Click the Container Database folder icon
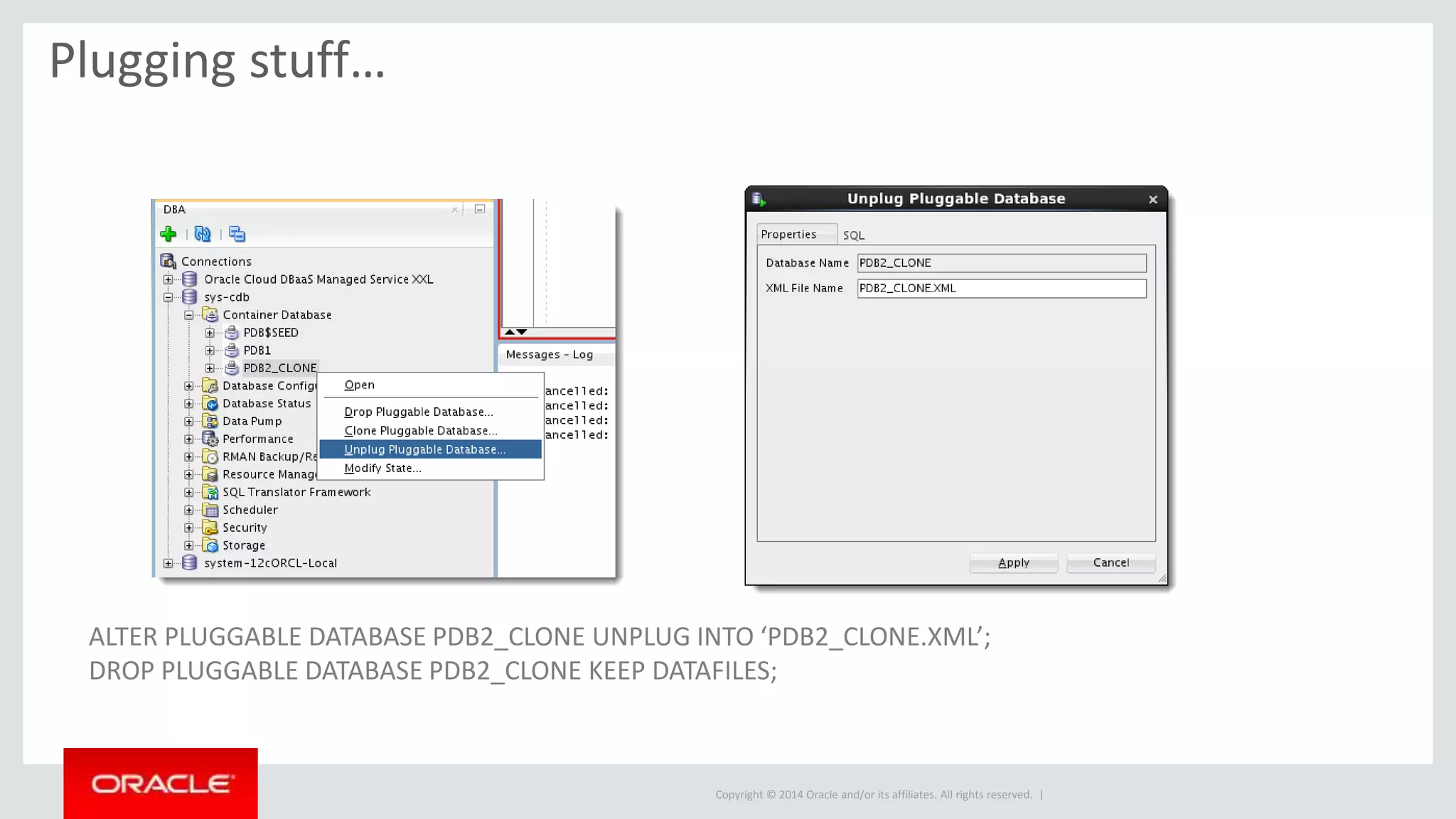This screenshot has height=819, width=1456. [210, 315]
